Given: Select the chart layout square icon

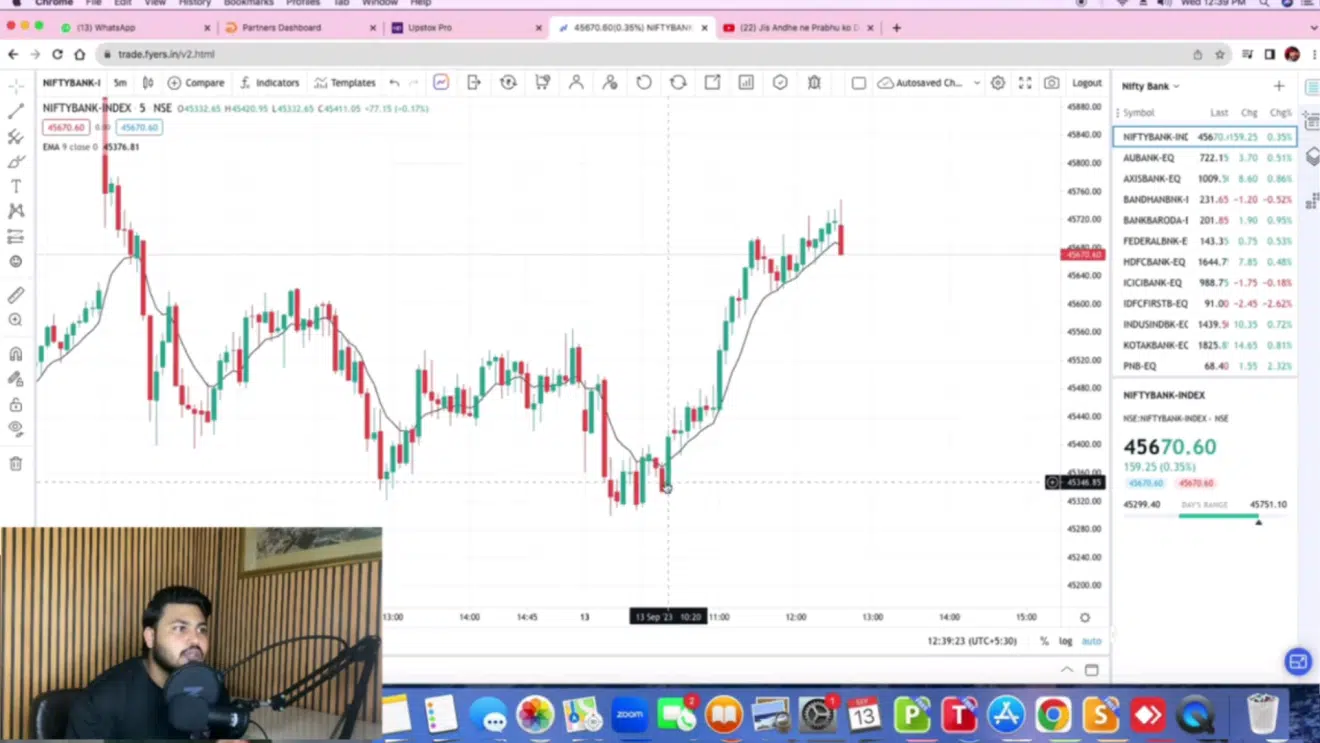Looking at the screenshot, I should (x=858, y=83).
